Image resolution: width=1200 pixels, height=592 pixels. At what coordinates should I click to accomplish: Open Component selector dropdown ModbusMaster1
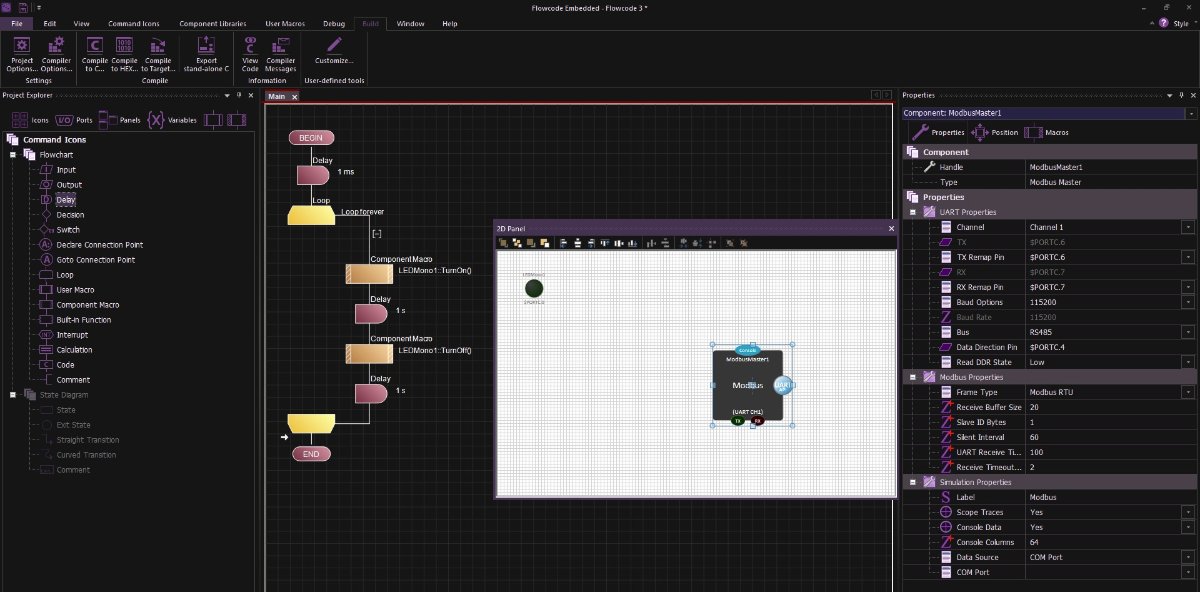coord(1191,113)
